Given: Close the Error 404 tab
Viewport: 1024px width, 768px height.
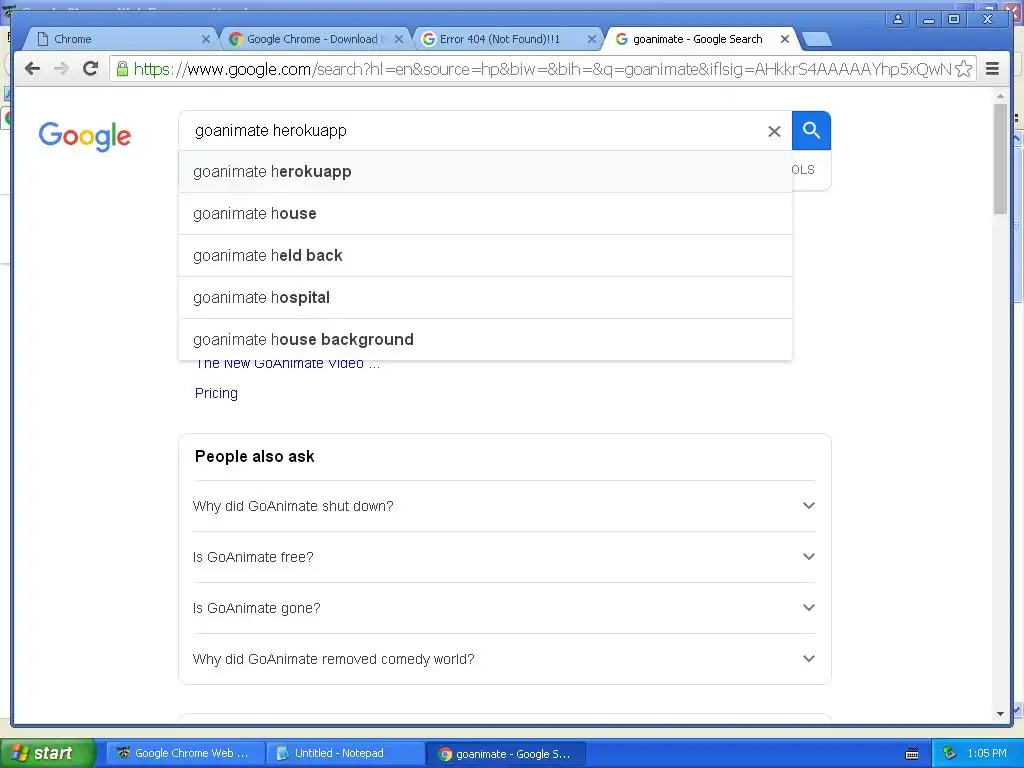Looking at the screenshot, I should [592, 39].
